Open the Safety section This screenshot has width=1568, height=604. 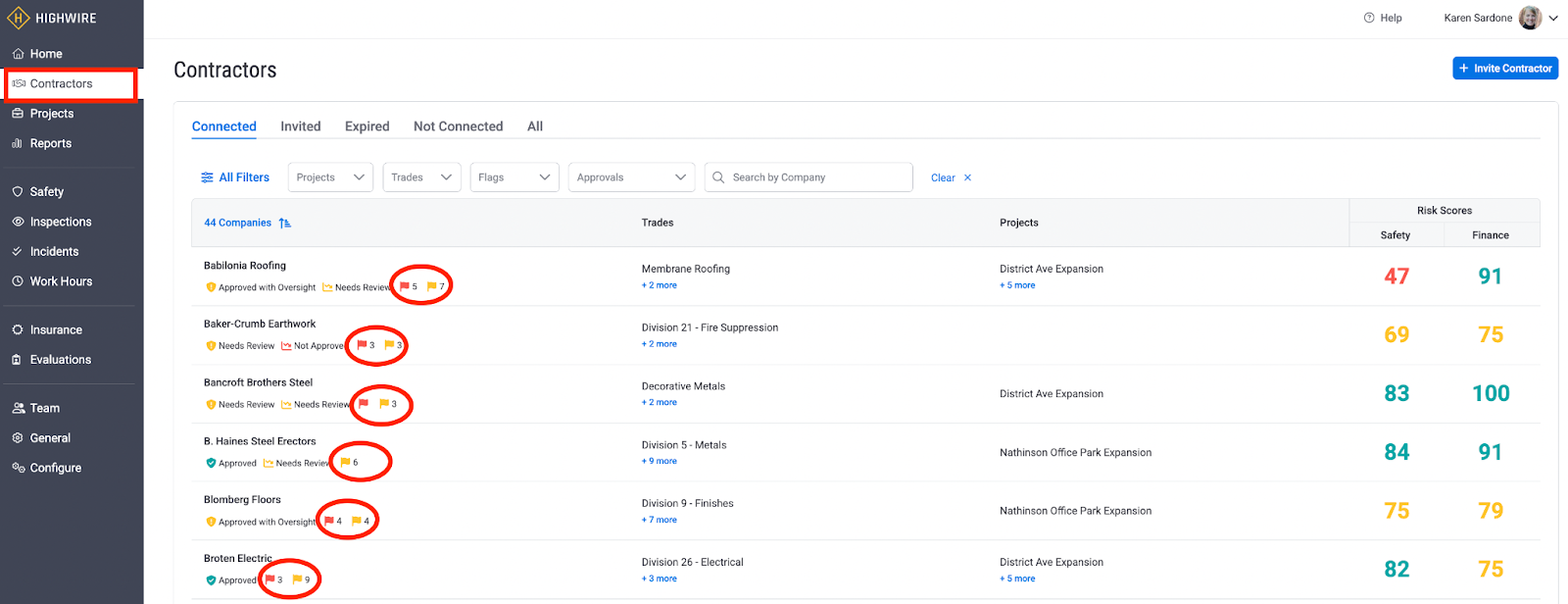click(x=47, y=192)
